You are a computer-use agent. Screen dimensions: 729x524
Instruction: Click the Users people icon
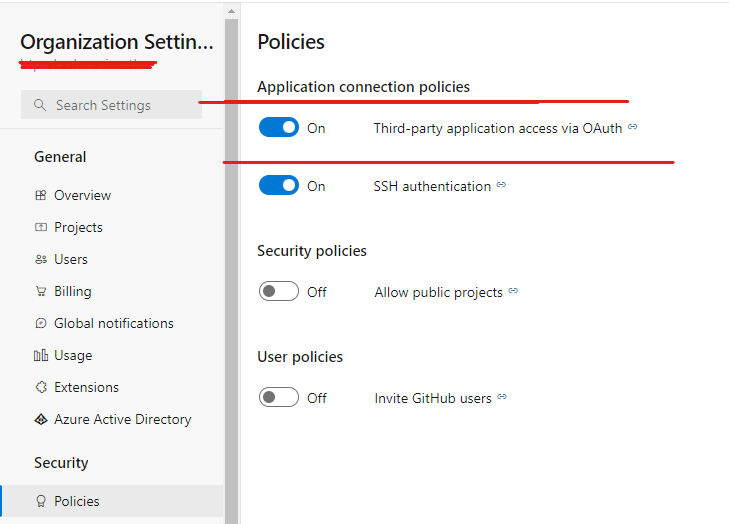[x=41, y=259]
